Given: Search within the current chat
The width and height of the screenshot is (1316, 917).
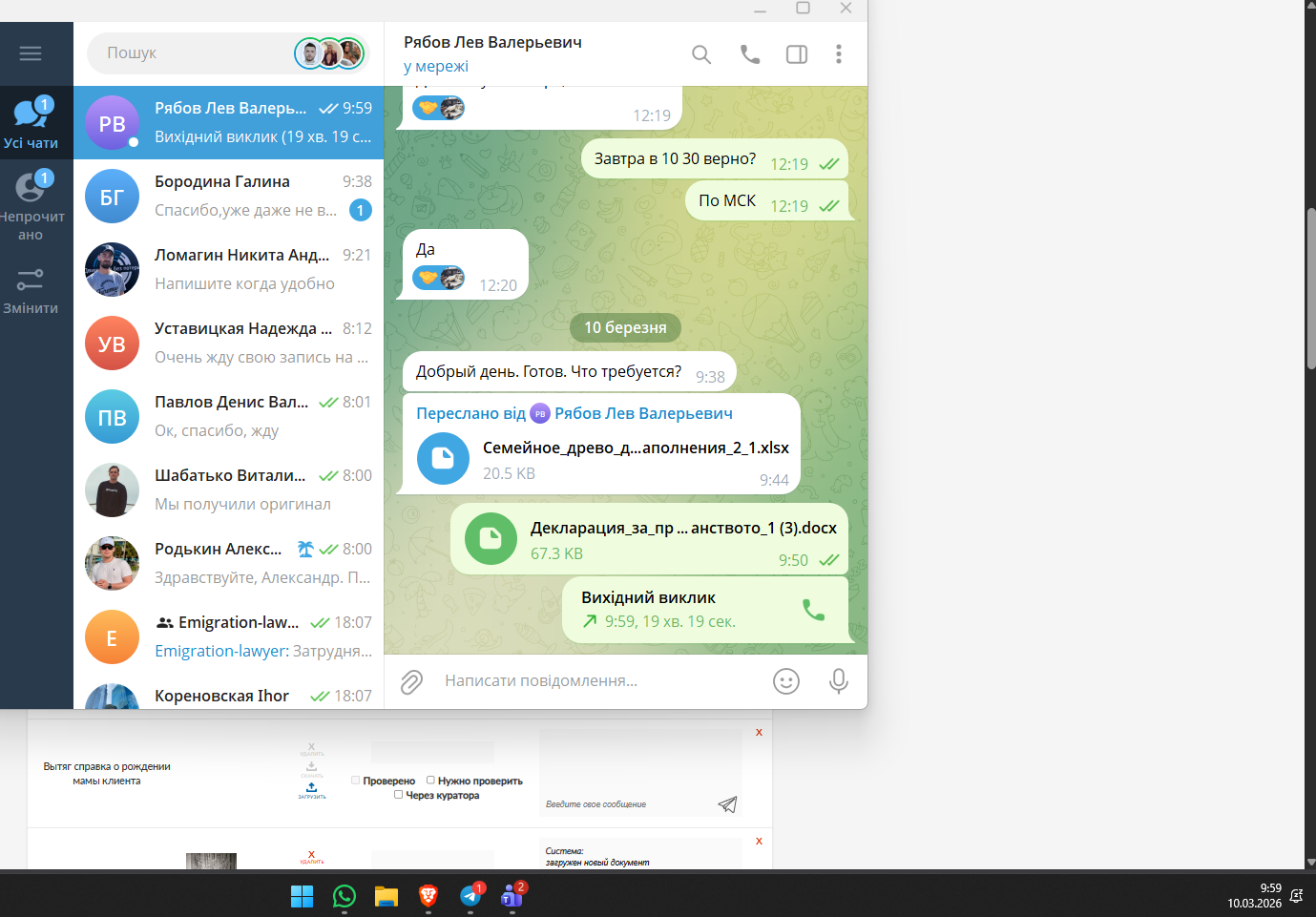Looking at the screenshot, I should (701, 54).
